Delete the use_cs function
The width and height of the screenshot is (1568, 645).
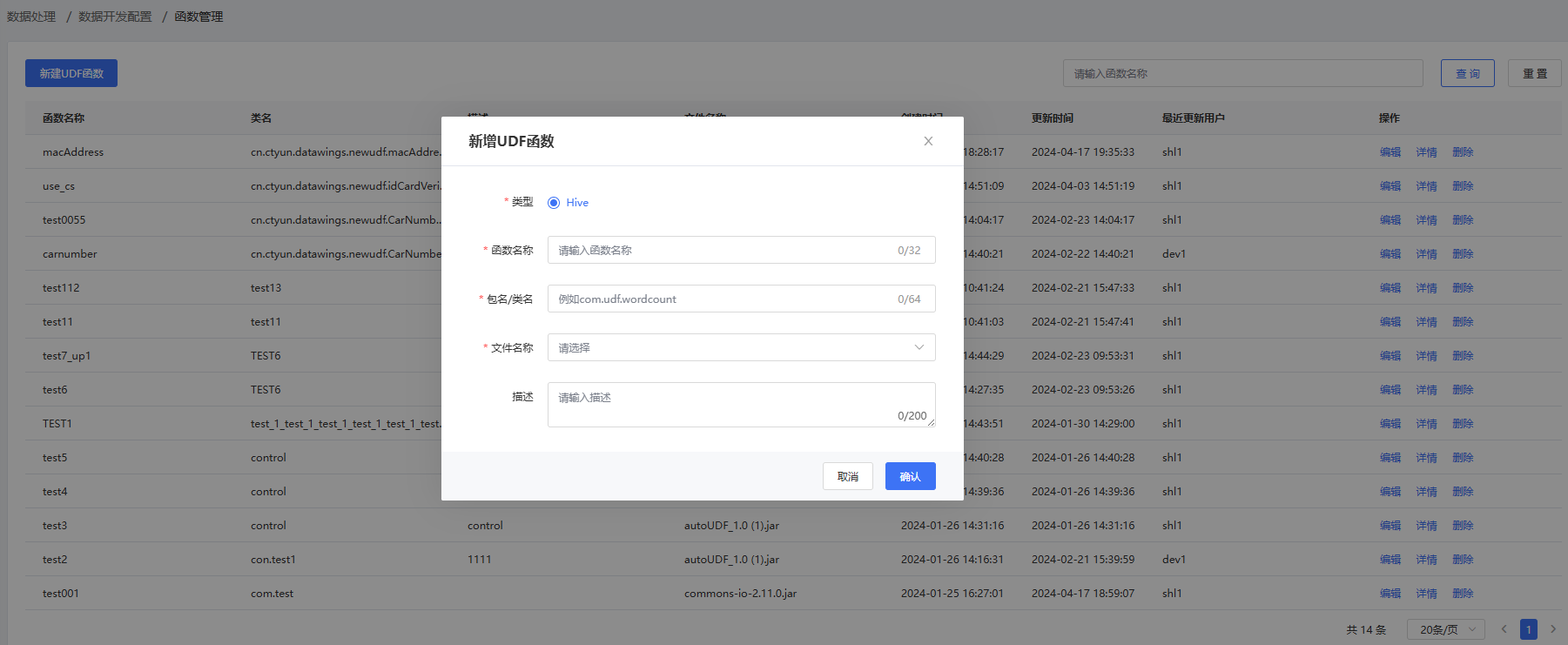pyautogui.click(x=1463, y=186)
